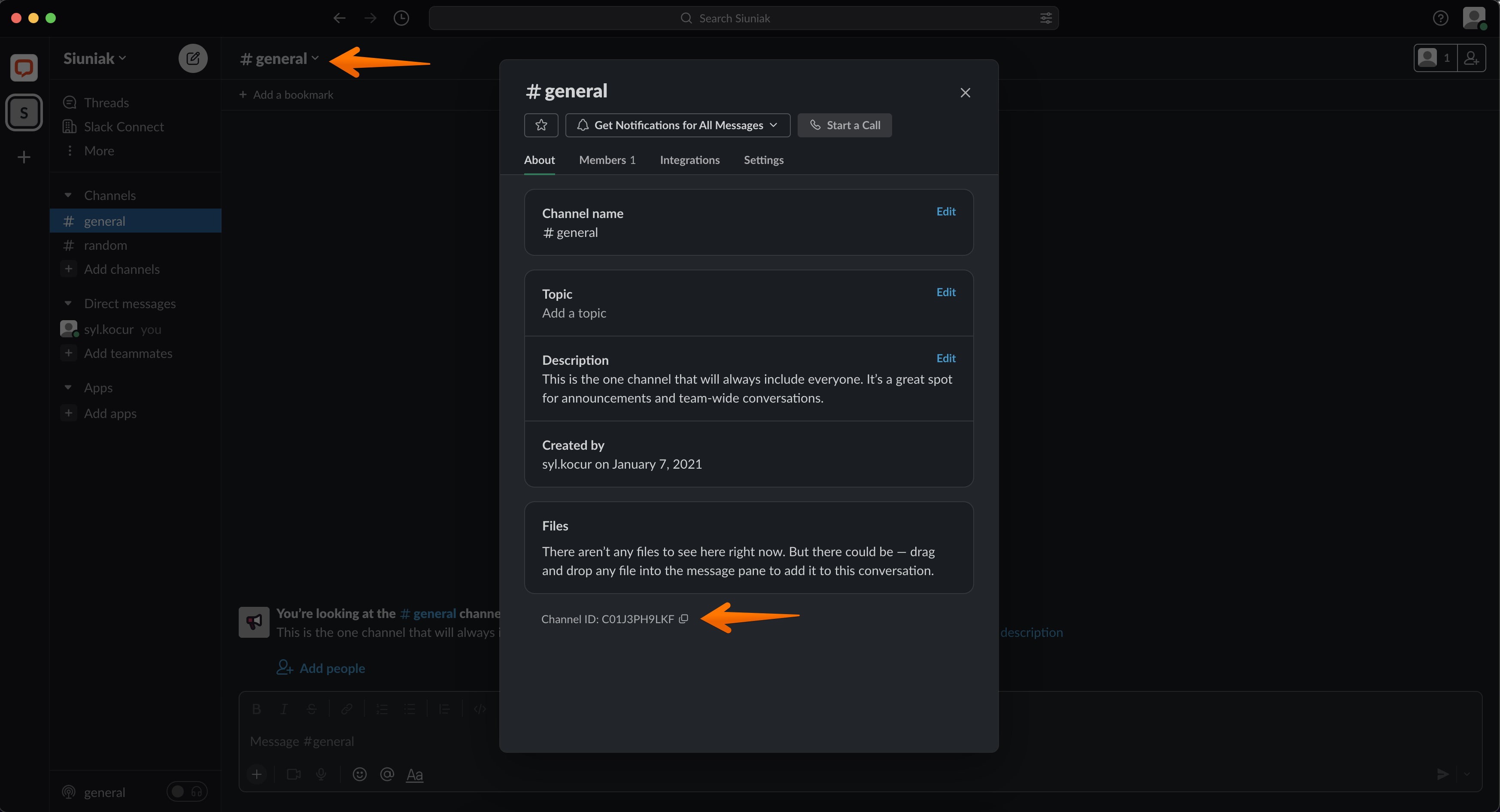Viewport: 1500px width, 812px height.
Task: Open the help icon
Action: click(1440, 18)
